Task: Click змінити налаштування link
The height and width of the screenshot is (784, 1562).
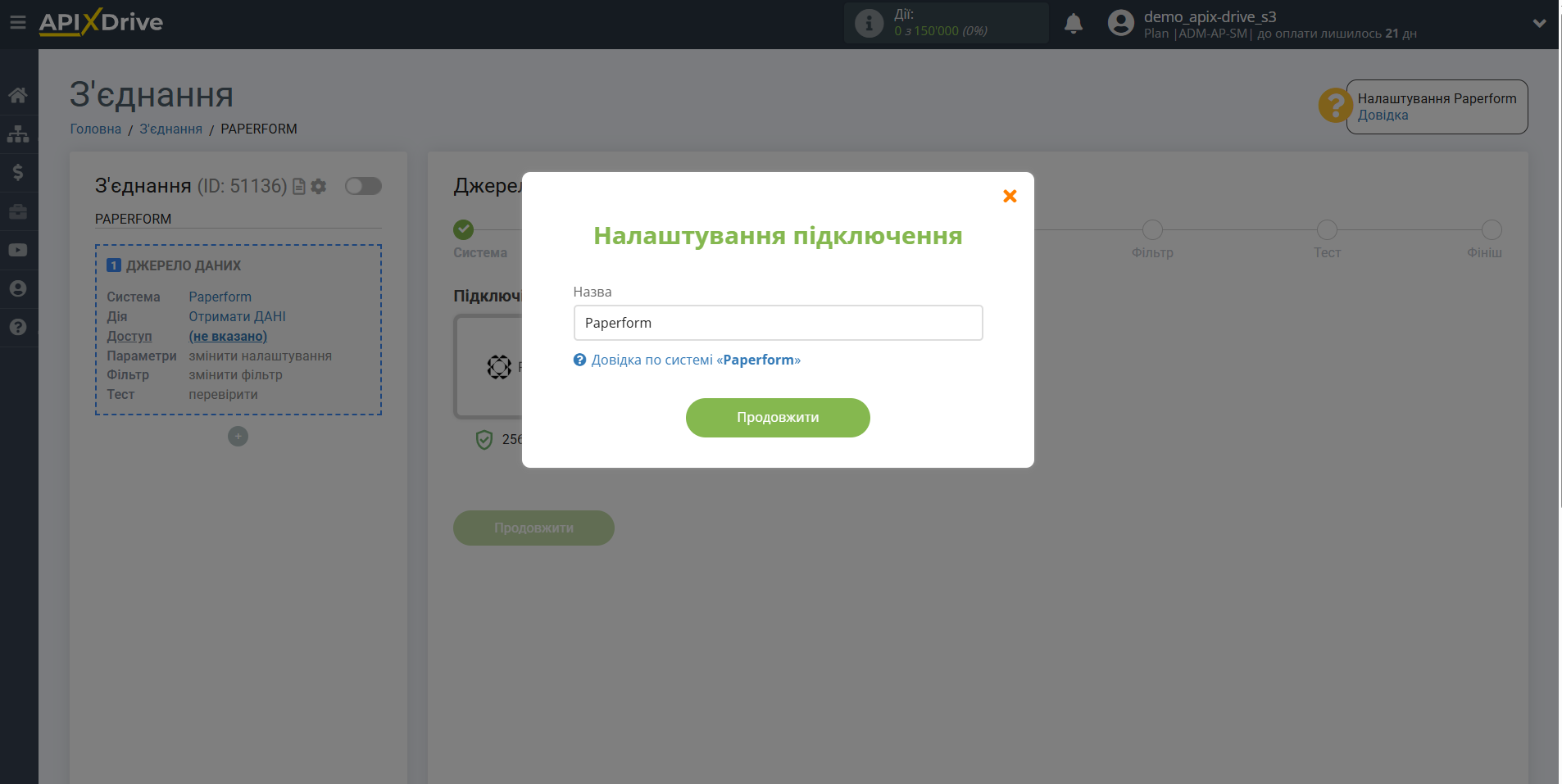Action: 260,356
